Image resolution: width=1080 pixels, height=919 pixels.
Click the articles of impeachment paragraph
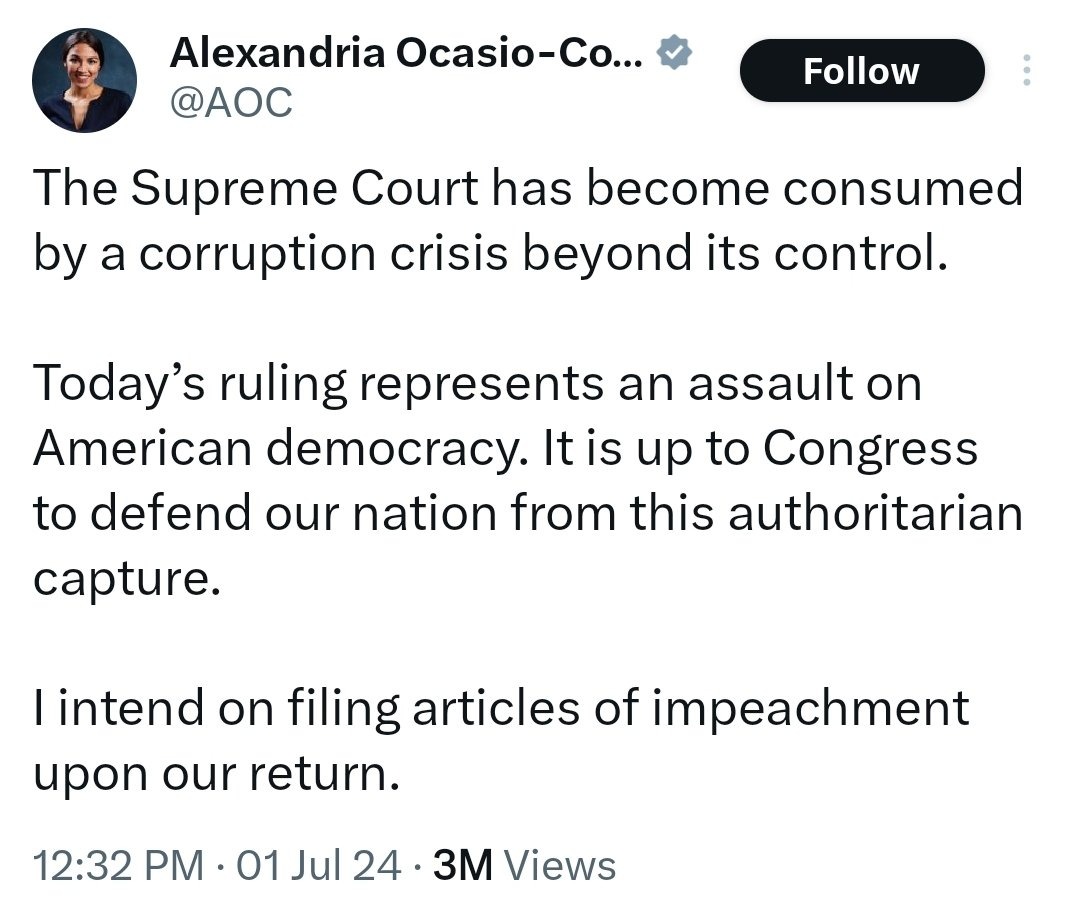pyautogui.click(x=500, y=740)
